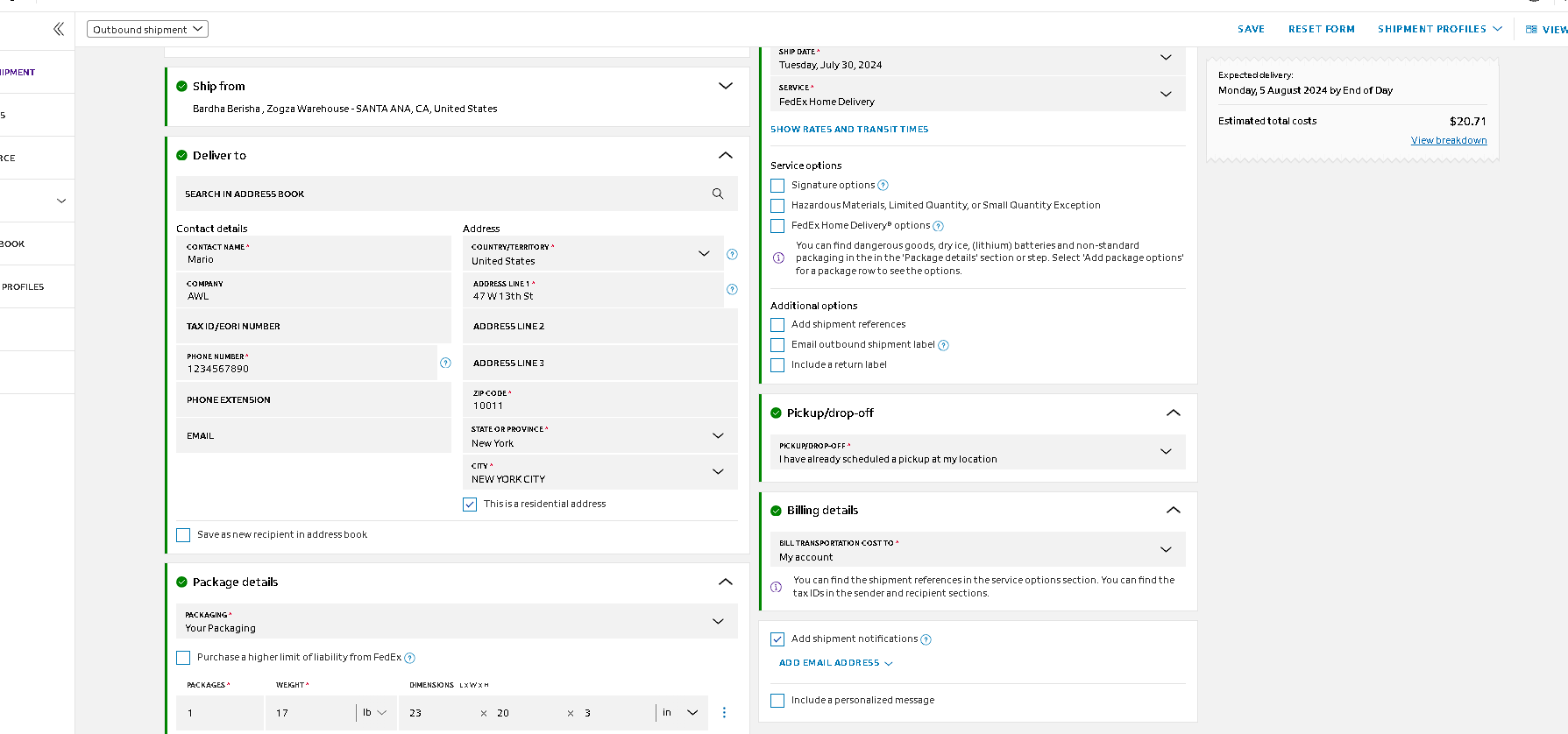The width and height of the screenshot is (1568, 734).
Task: Open the Packaging dropdown
Action: click(457, 621)
